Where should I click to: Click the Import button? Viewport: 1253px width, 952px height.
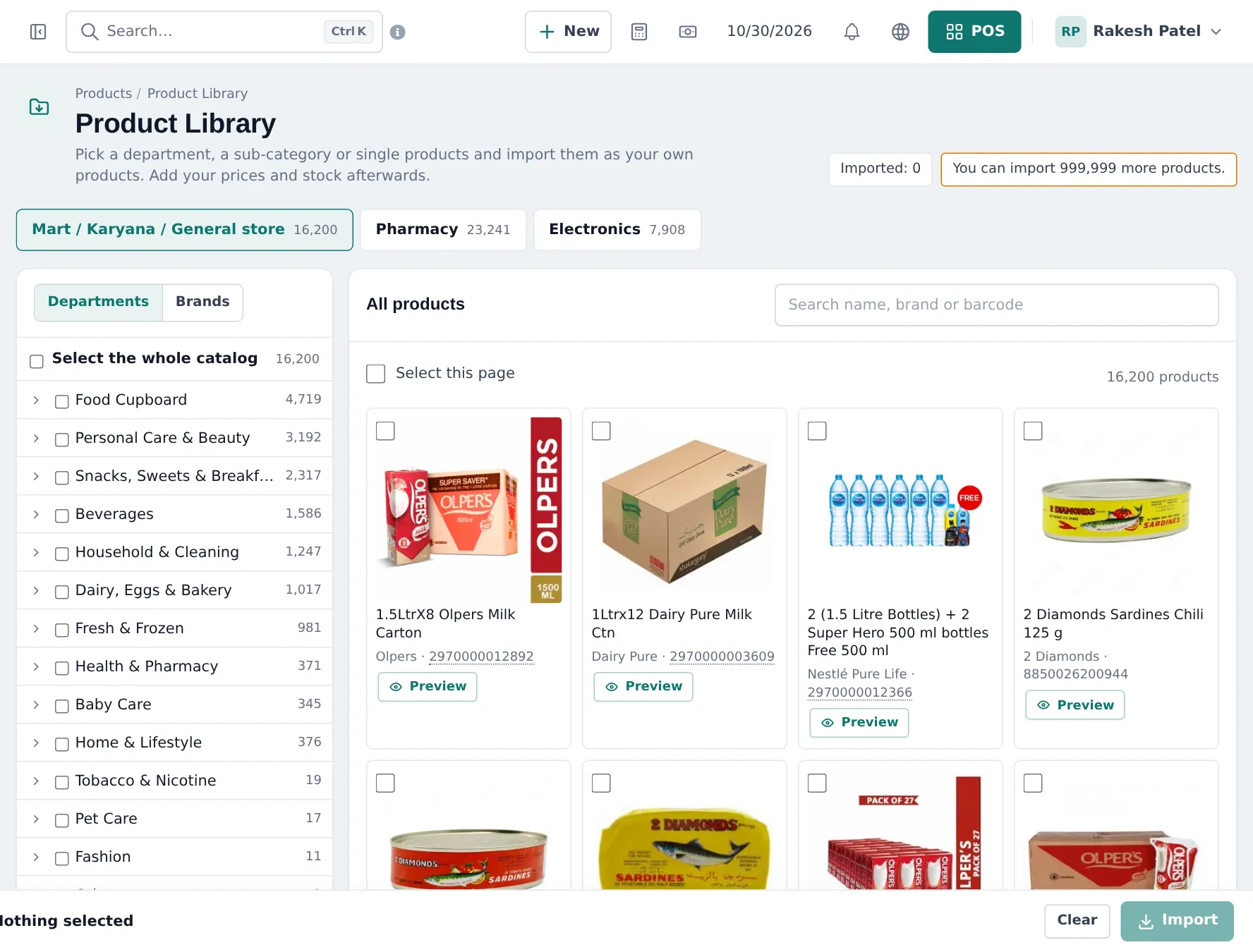(1178, 921)
